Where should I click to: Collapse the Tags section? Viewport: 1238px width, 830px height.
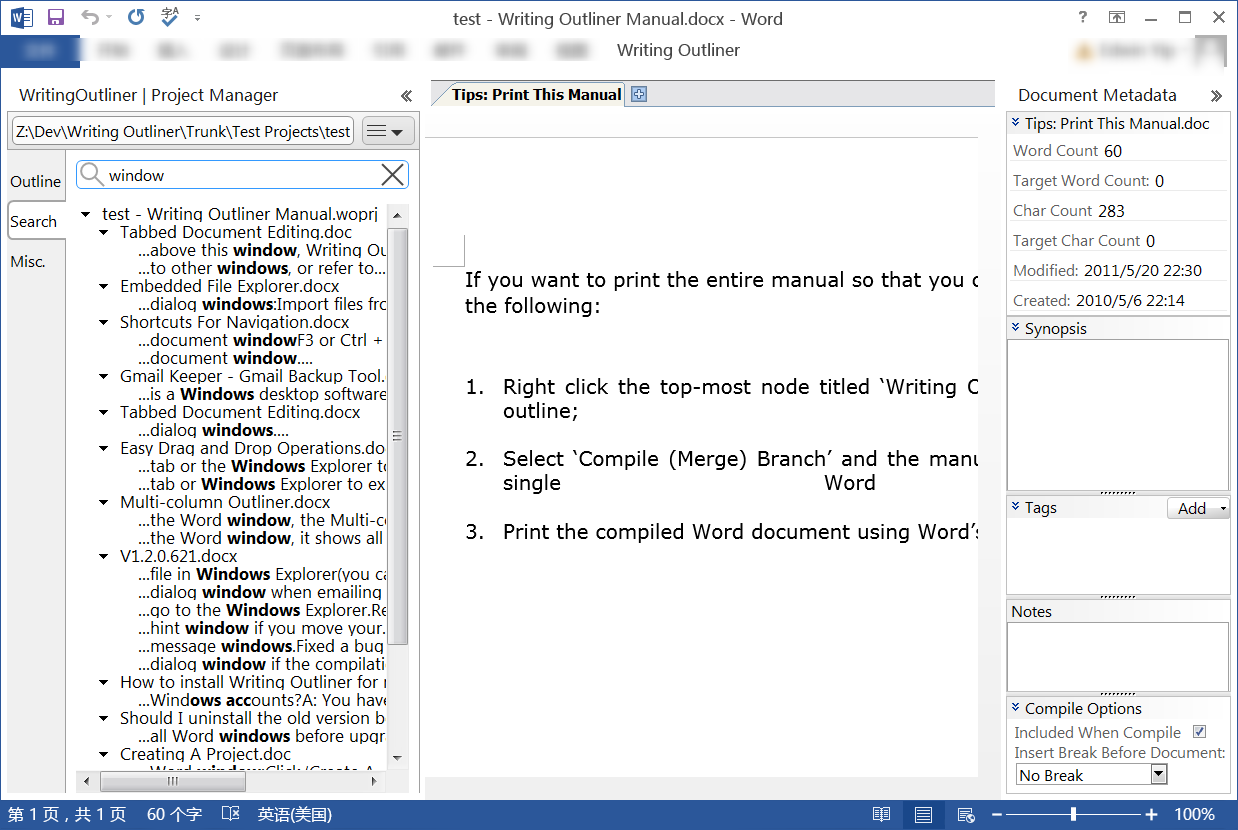[1015, 507]
